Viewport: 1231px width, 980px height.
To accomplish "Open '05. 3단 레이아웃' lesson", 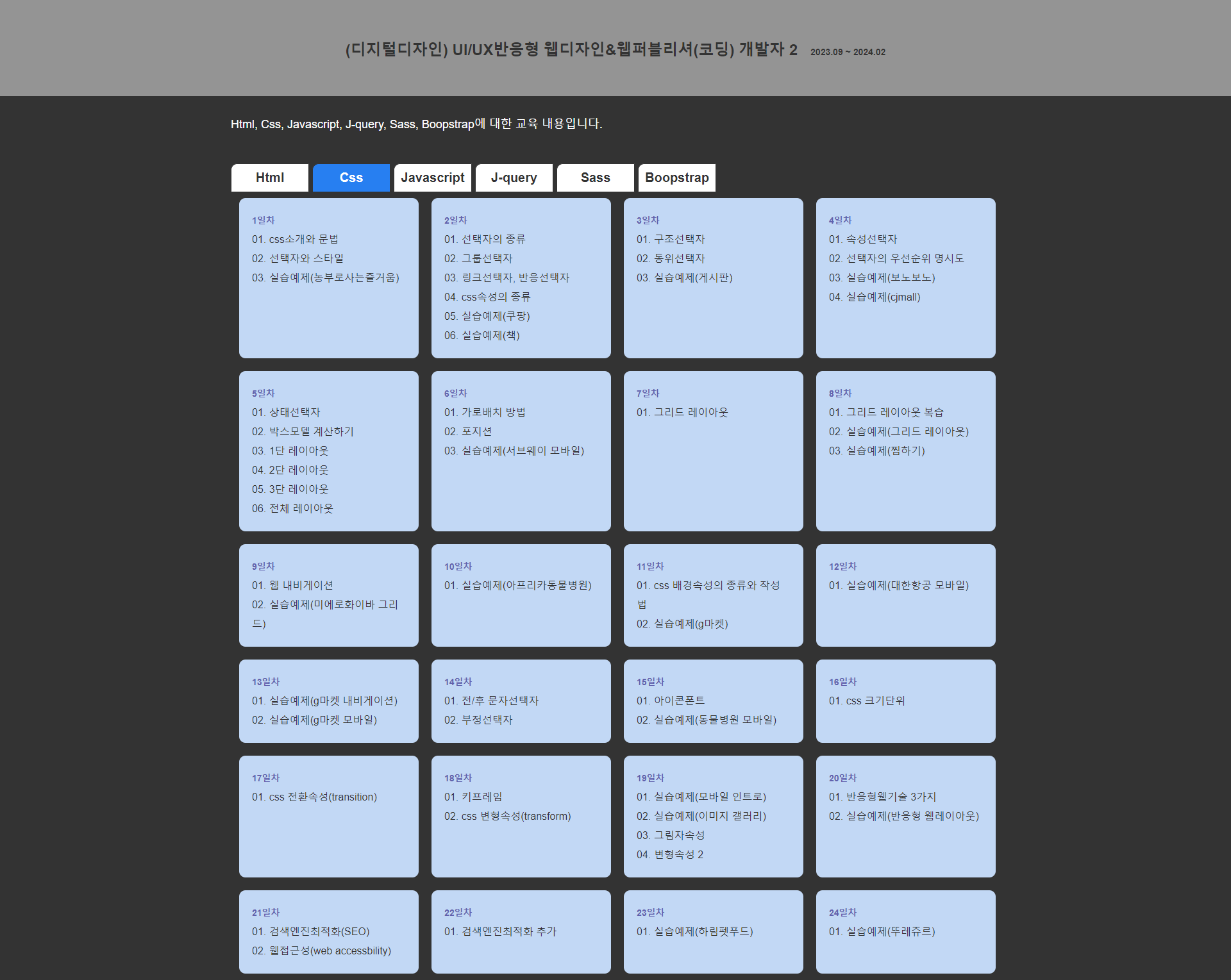I will [290, 489].
